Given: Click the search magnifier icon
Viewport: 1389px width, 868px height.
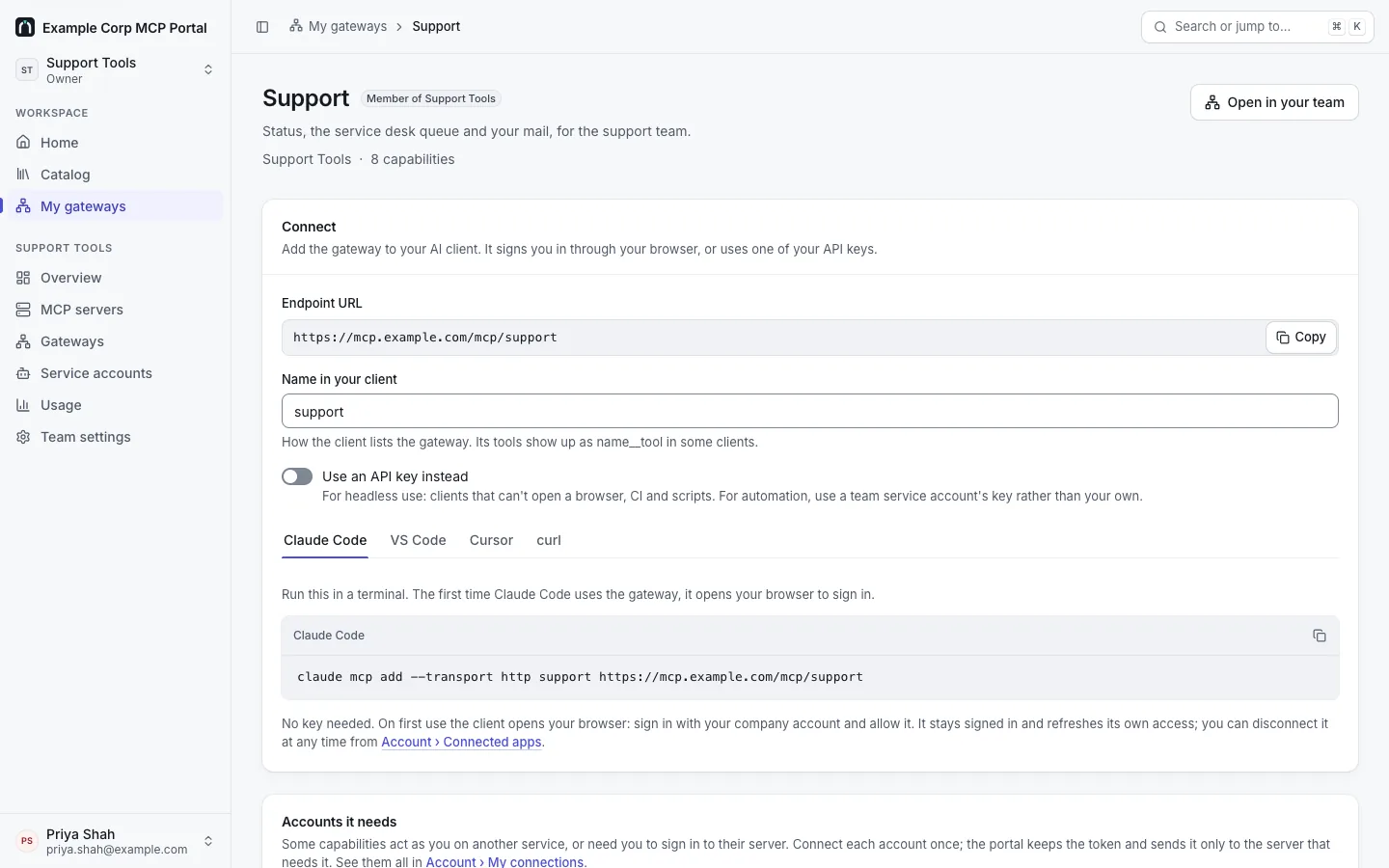Looking at the screenshot, I should (1160, 27).
